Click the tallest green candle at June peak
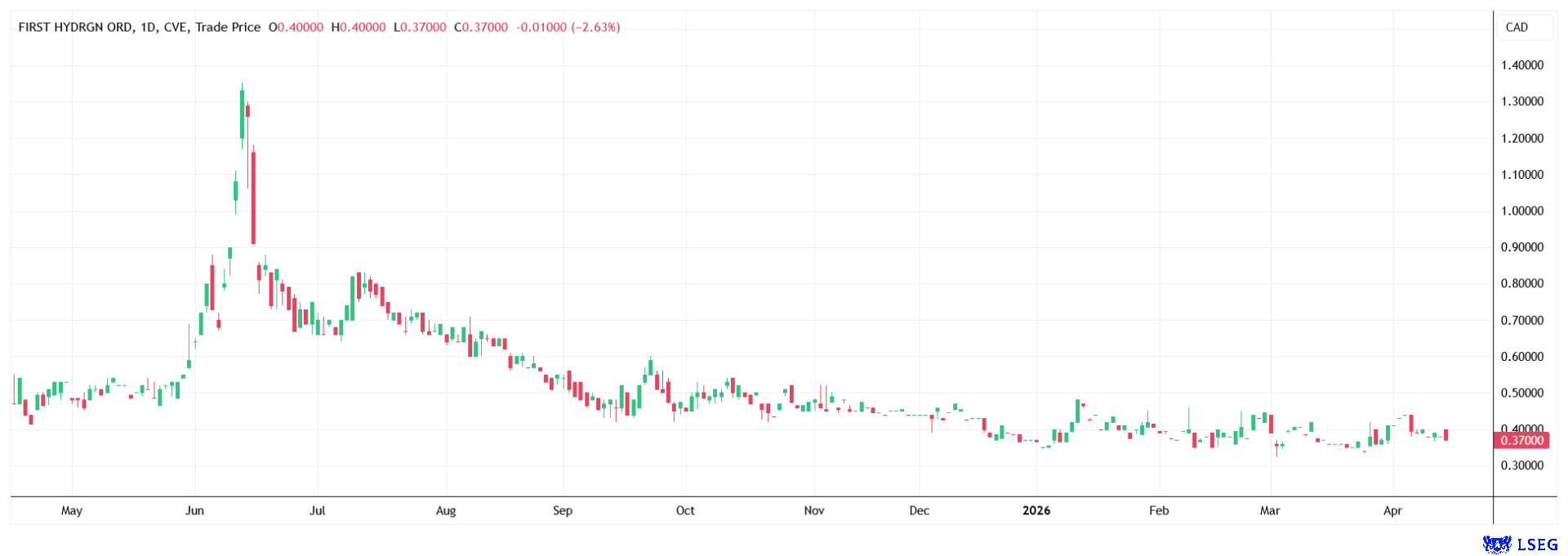Image resolution: width=1568 pixels, height=556 pixels. 242,114
